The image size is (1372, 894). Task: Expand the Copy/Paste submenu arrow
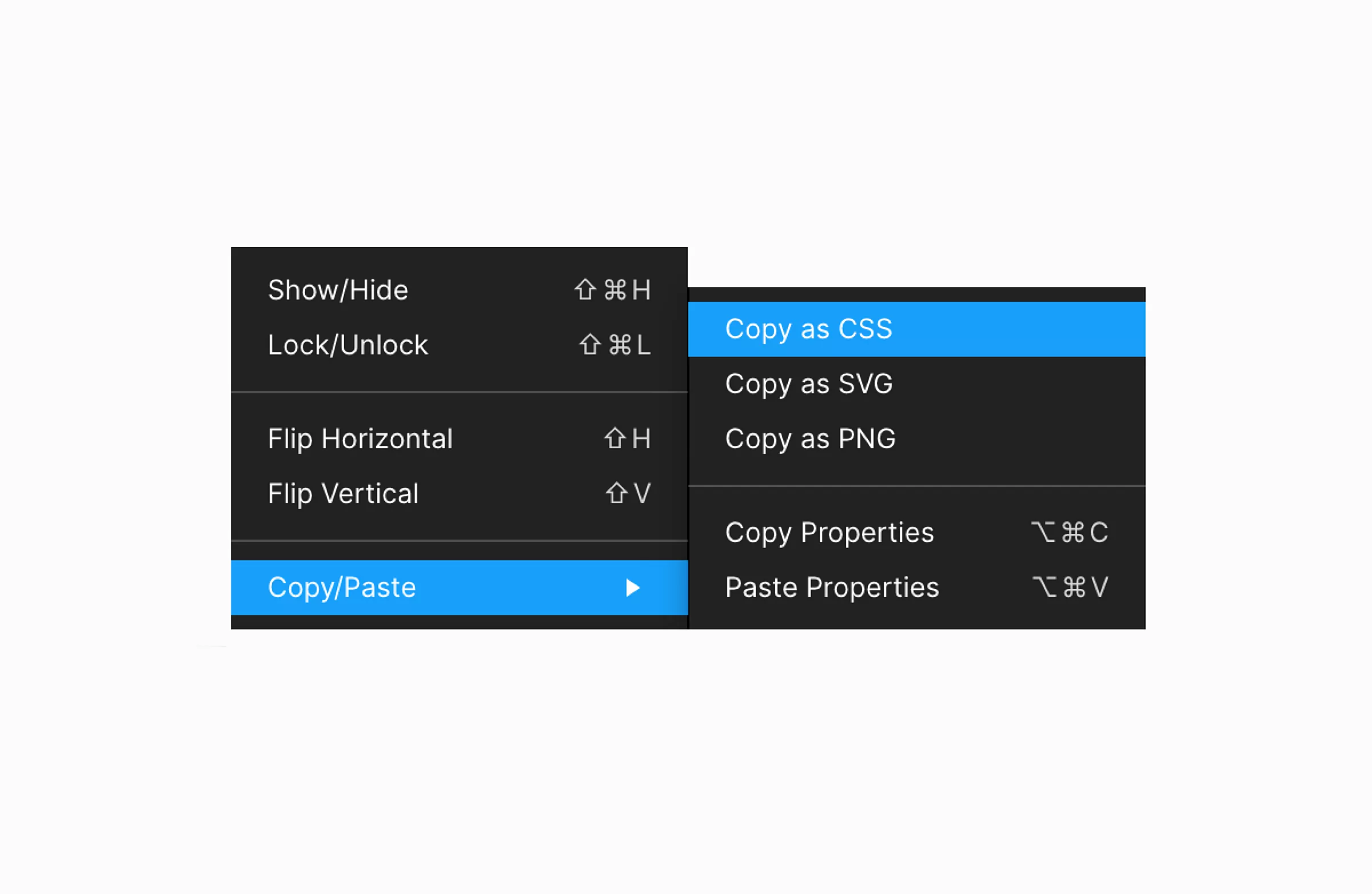tap(633, 588)
